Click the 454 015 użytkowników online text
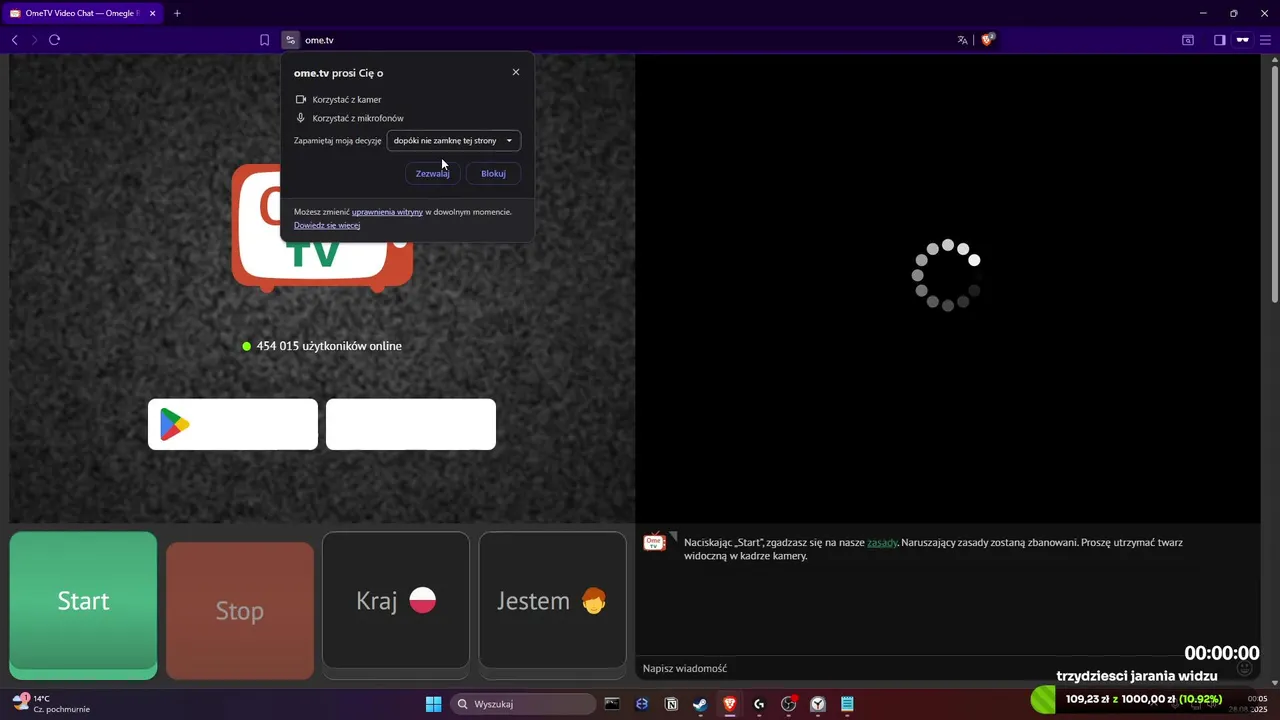This screenshot has height=720, width=1280. (329, 346)
